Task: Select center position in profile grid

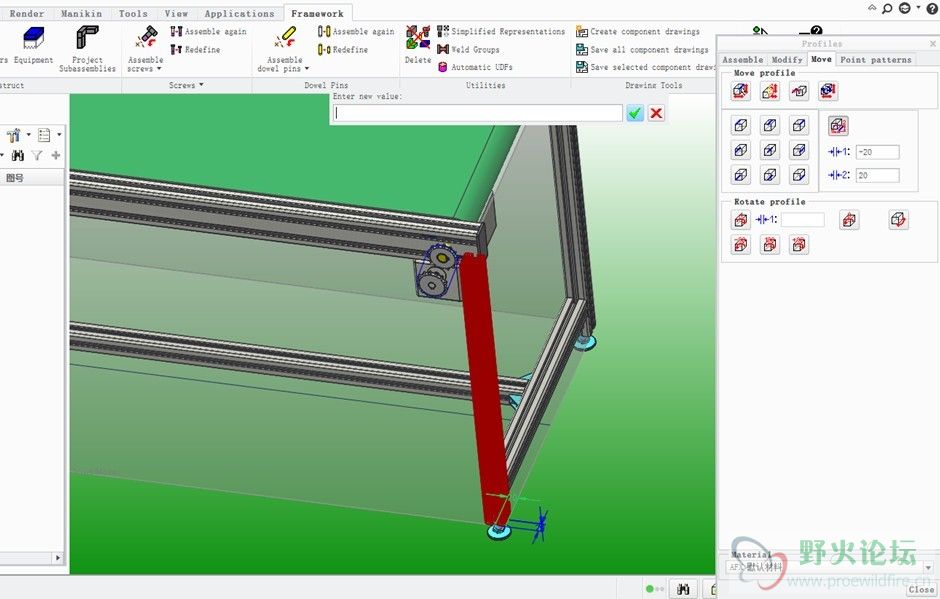Action: click(770, 150)
